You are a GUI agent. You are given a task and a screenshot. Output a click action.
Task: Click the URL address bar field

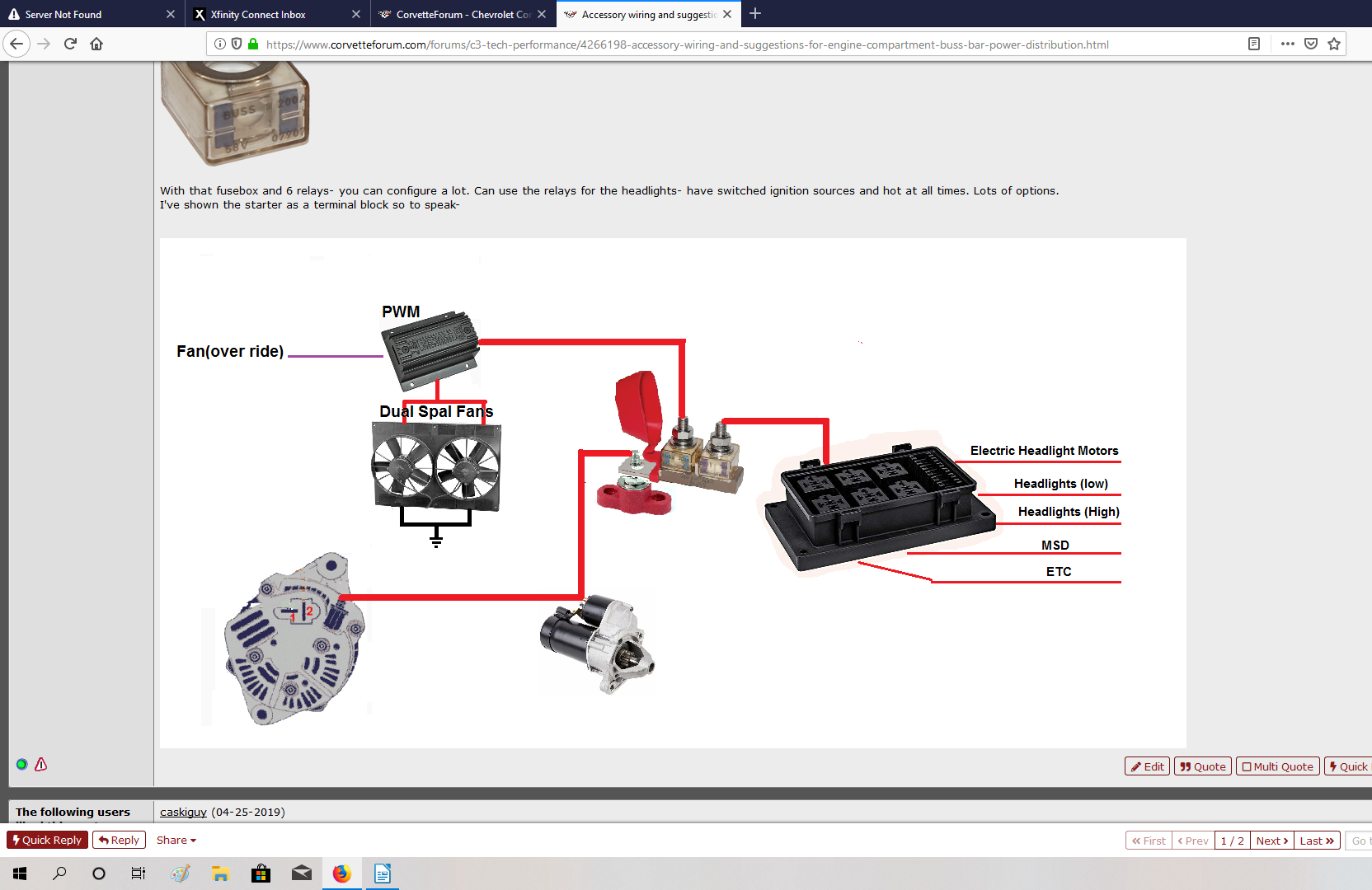click(742, 44)
